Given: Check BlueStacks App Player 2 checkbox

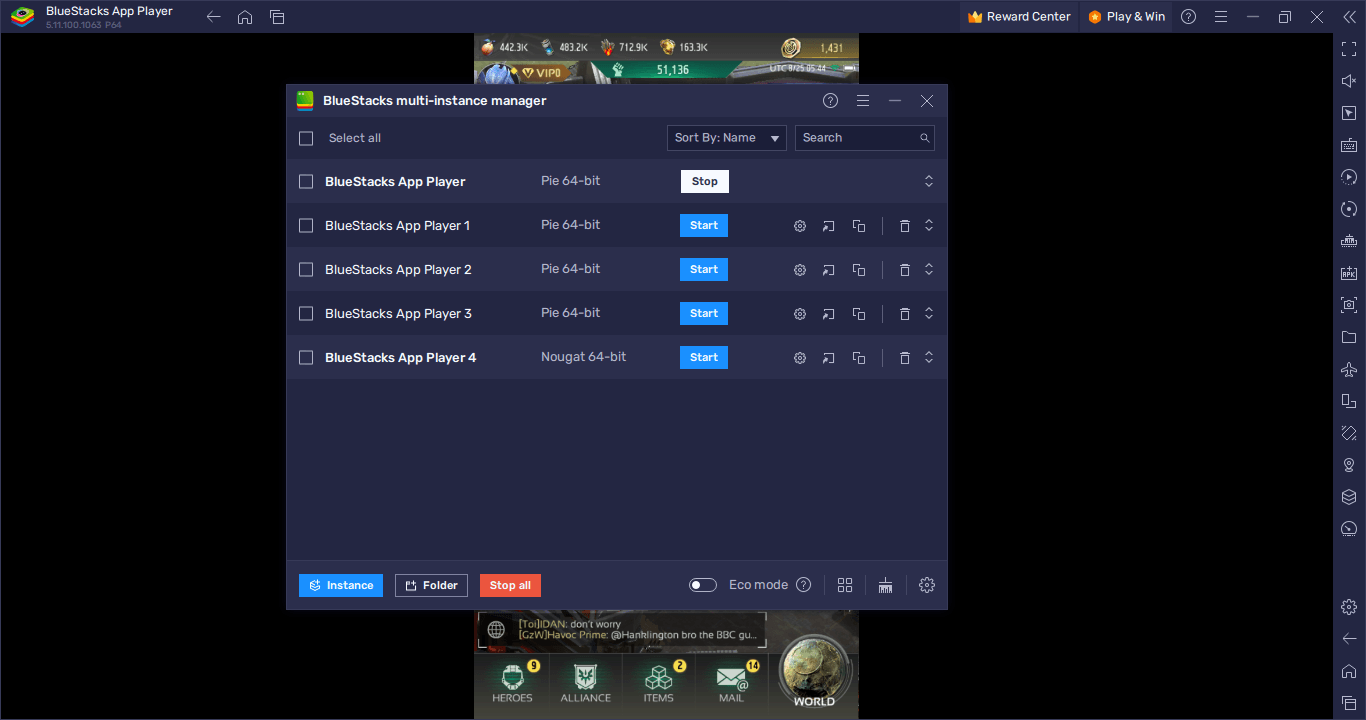Looking at the screenshot, I should pos(306,270).
